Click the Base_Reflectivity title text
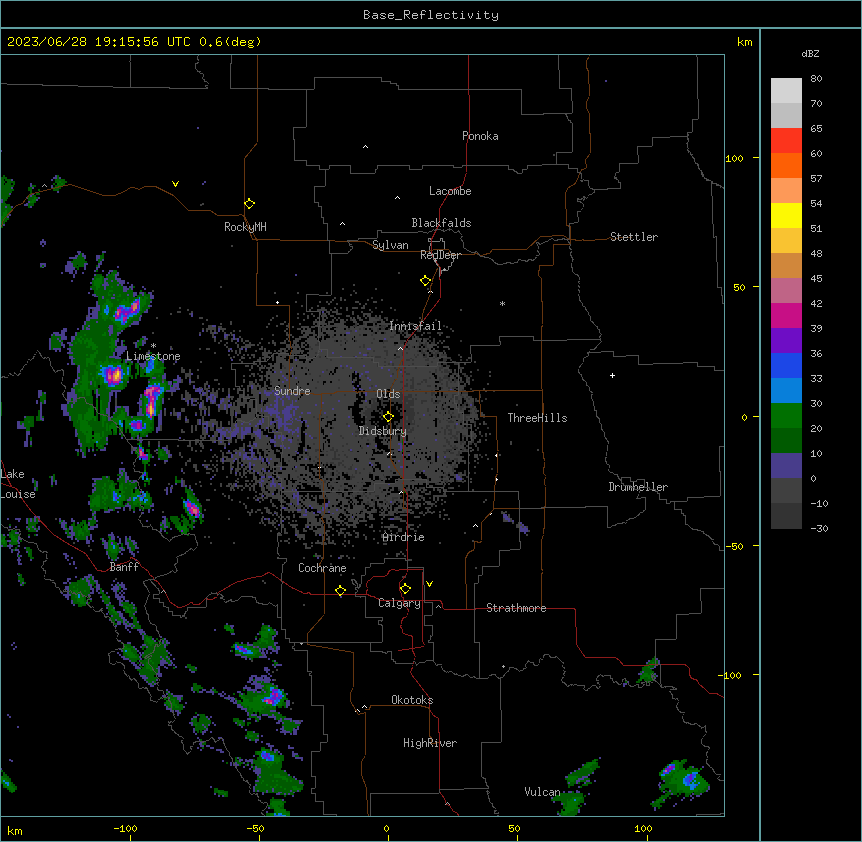Viewport: 862px width, 842px height. (430, 15)
